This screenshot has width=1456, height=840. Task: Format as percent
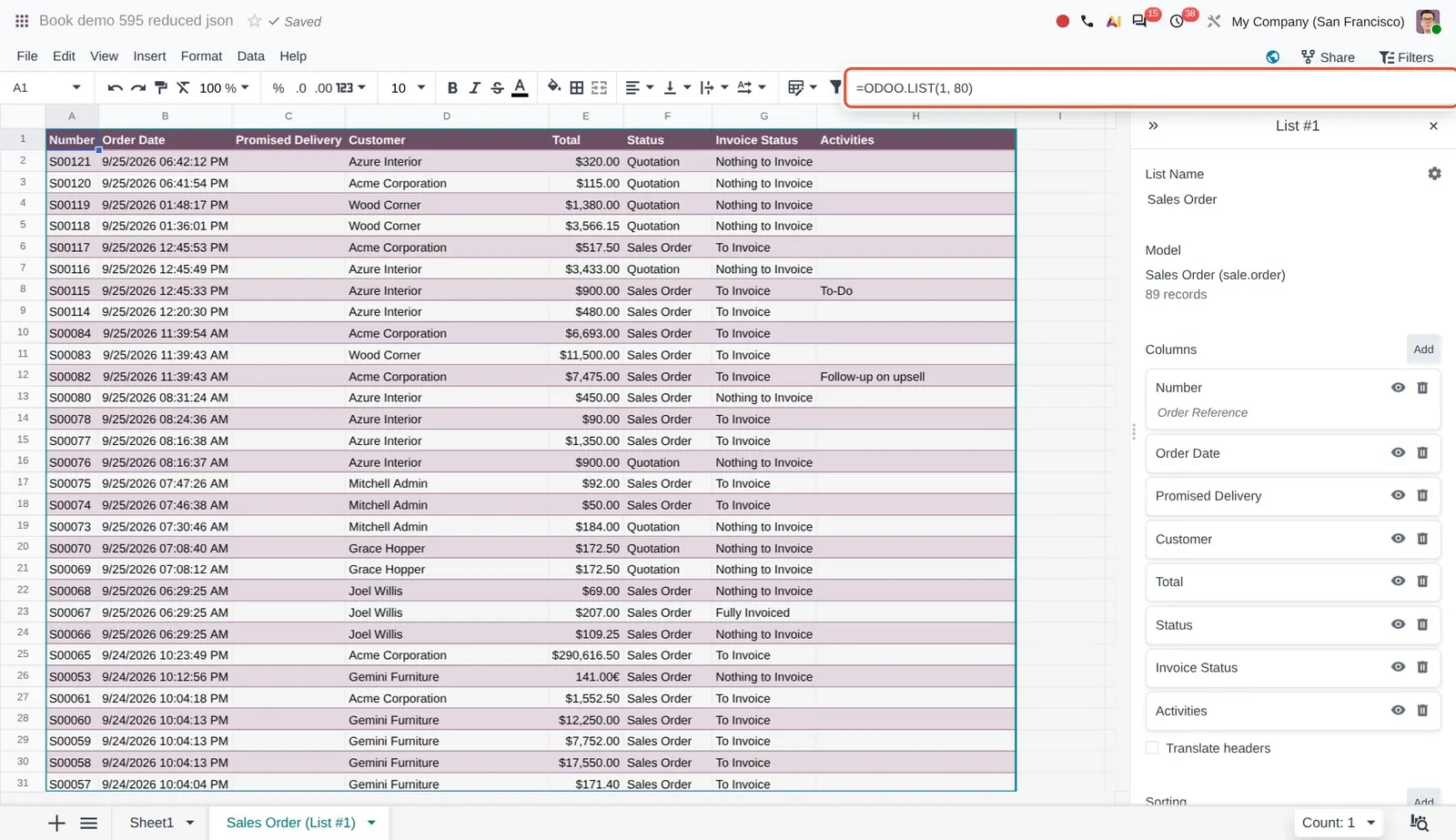point(278,87)
